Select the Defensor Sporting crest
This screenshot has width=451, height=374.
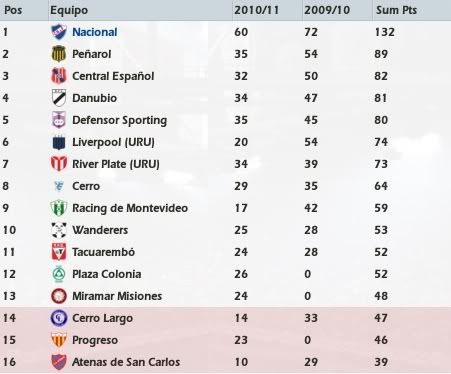pyautogui.click(x=59, y=120)
